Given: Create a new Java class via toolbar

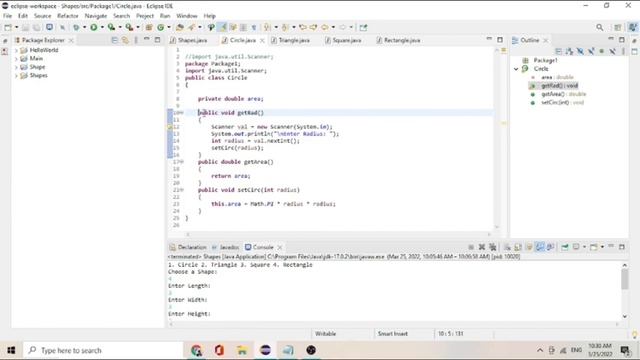Looking at the screenshot, I should [161, 27].
